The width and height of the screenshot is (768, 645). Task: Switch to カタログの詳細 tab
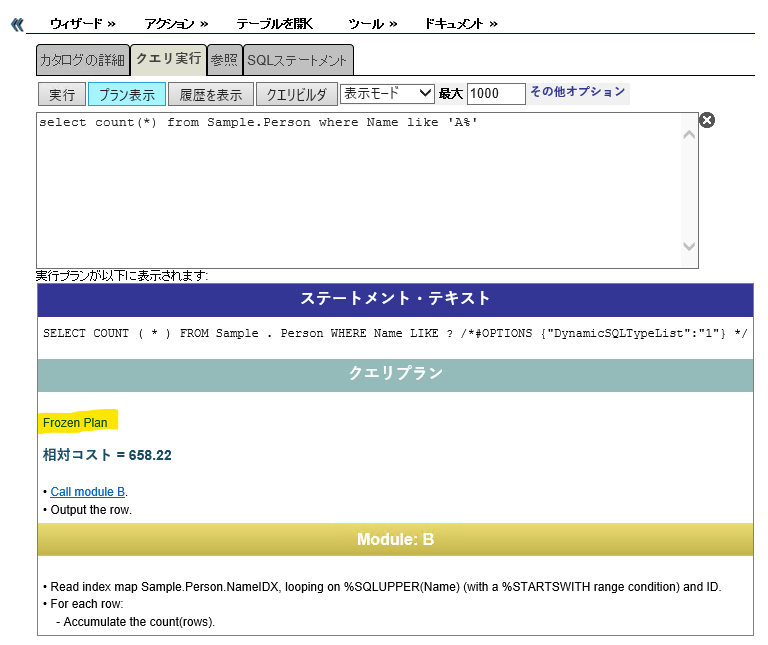click(x=82, y=60)
